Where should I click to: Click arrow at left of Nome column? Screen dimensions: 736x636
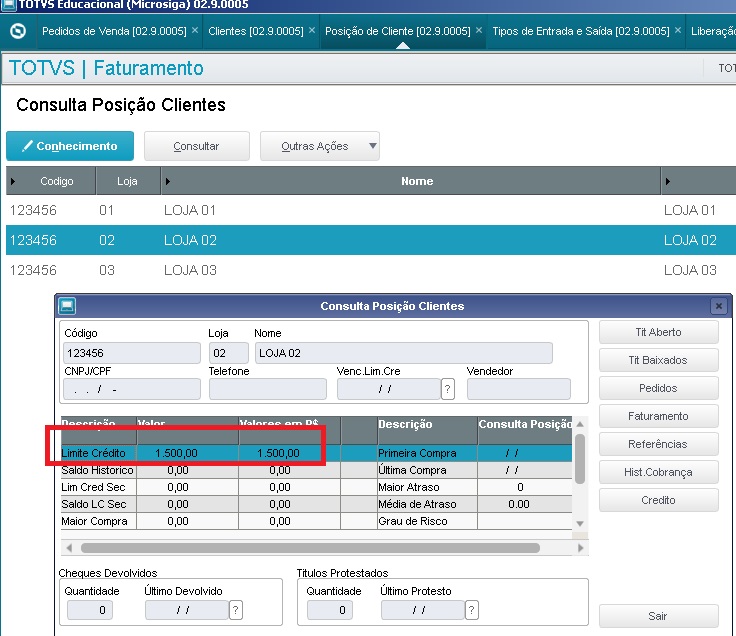pos(168,181)
